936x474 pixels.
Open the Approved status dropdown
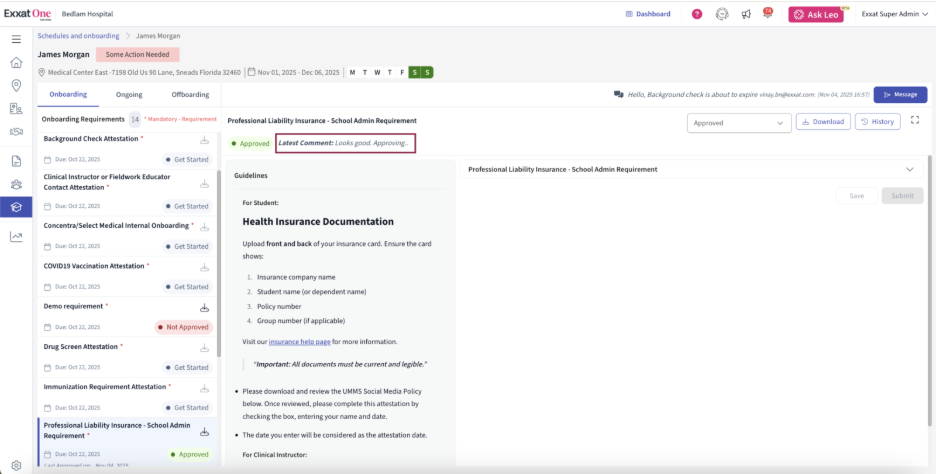[x=739, y=122]
